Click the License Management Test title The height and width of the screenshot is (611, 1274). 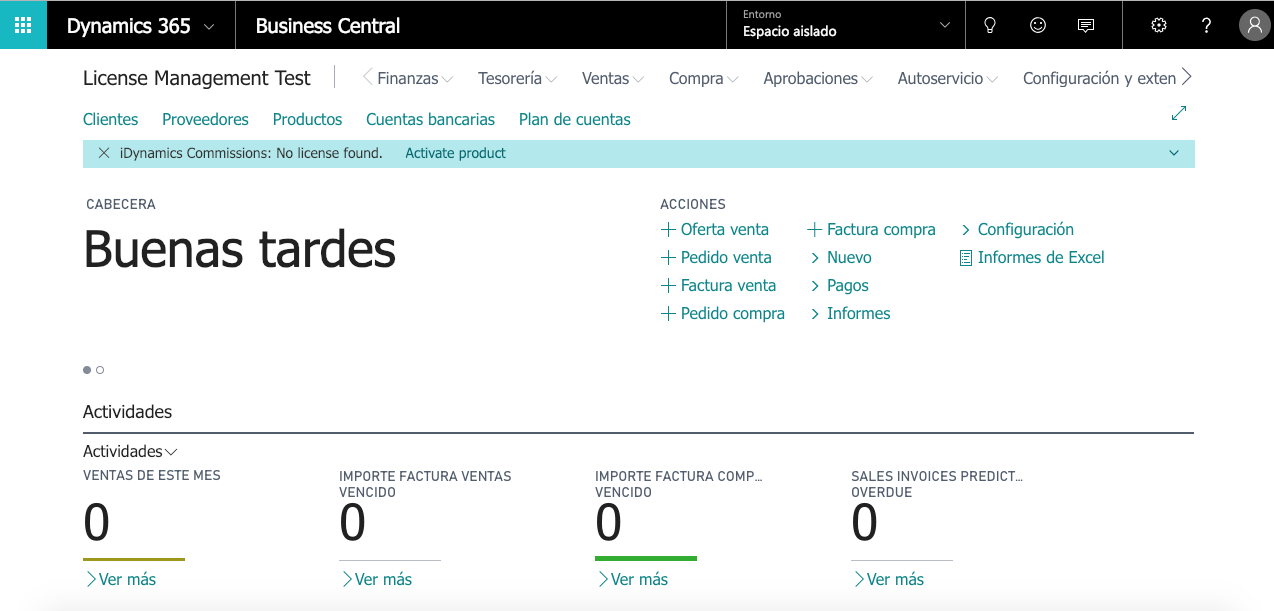[197, 78]
